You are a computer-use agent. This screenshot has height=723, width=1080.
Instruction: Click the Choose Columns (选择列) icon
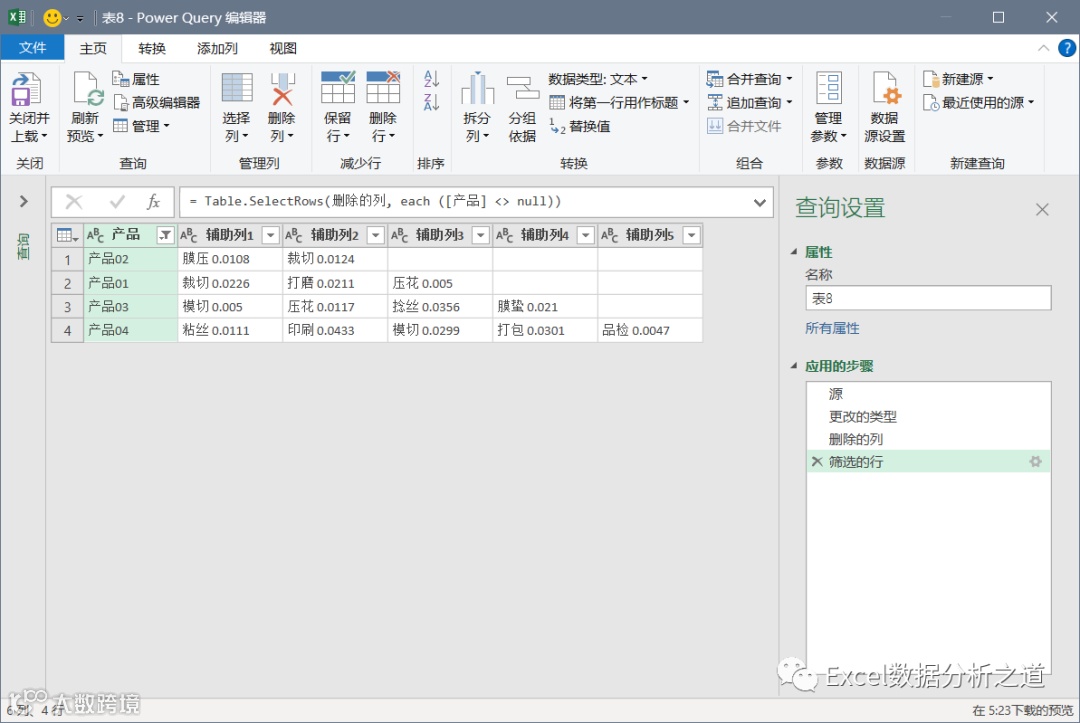(237, 89)
